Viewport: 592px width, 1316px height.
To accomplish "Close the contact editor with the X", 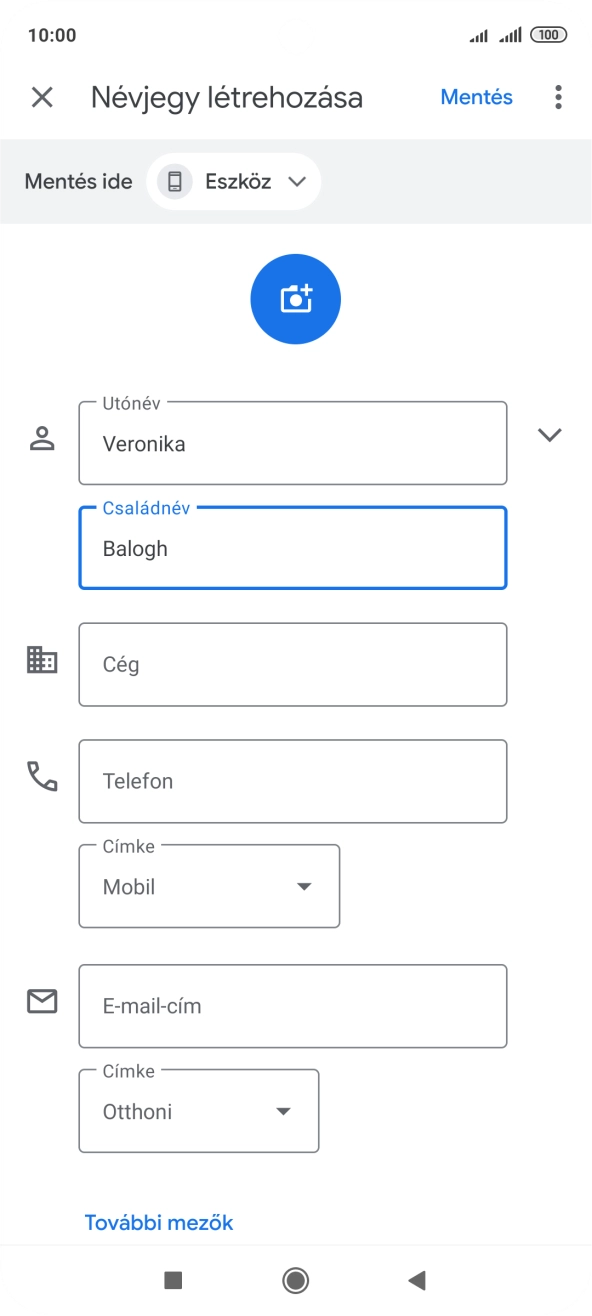I will pyautogui.click(x=41, y=97).
